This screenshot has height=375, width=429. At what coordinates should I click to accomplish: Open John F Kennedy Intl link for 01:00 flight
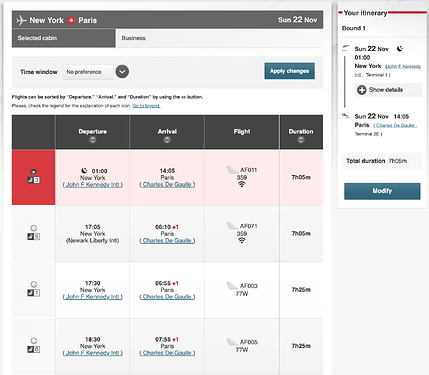coord(93,185)
